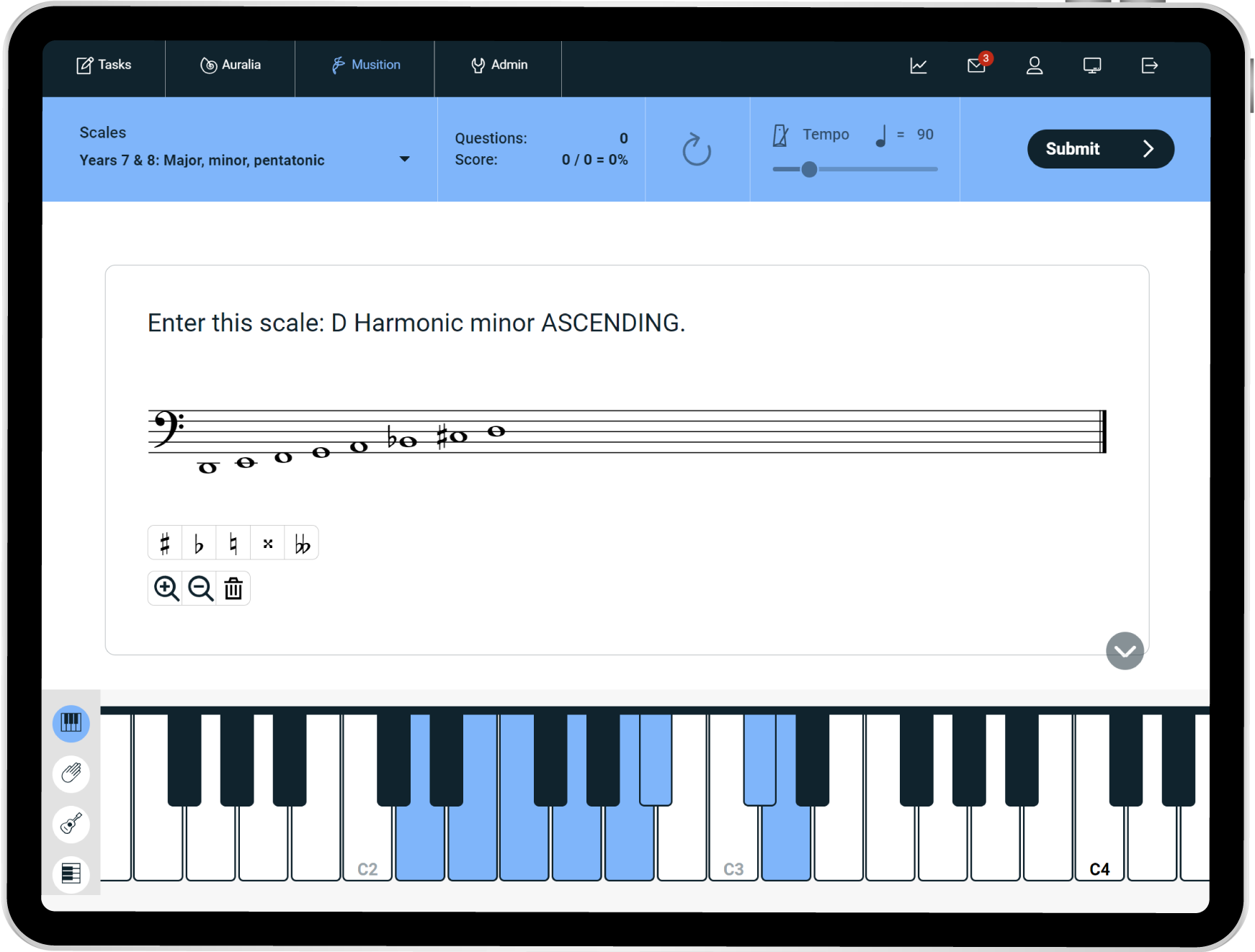Switch to guitar input mode
The width and height of the screenshot is (1255, 952).
point(71,823)
